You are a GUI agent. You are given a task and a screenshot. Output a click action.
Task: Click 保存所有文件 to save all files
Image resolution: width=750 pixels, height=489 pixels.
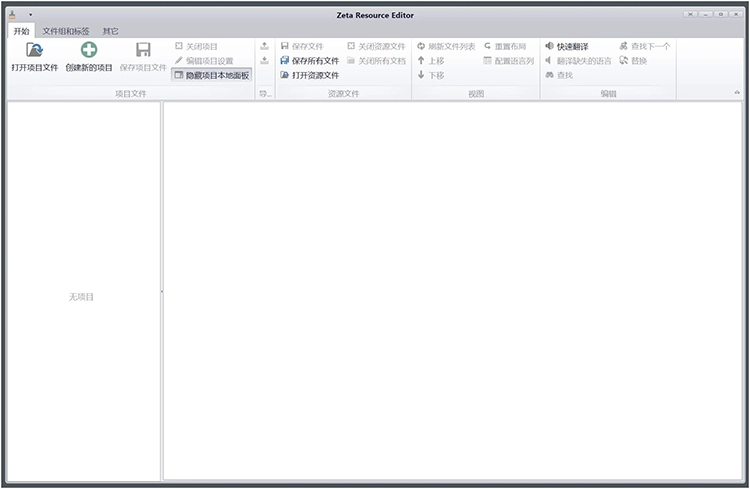tap(309, 61)
